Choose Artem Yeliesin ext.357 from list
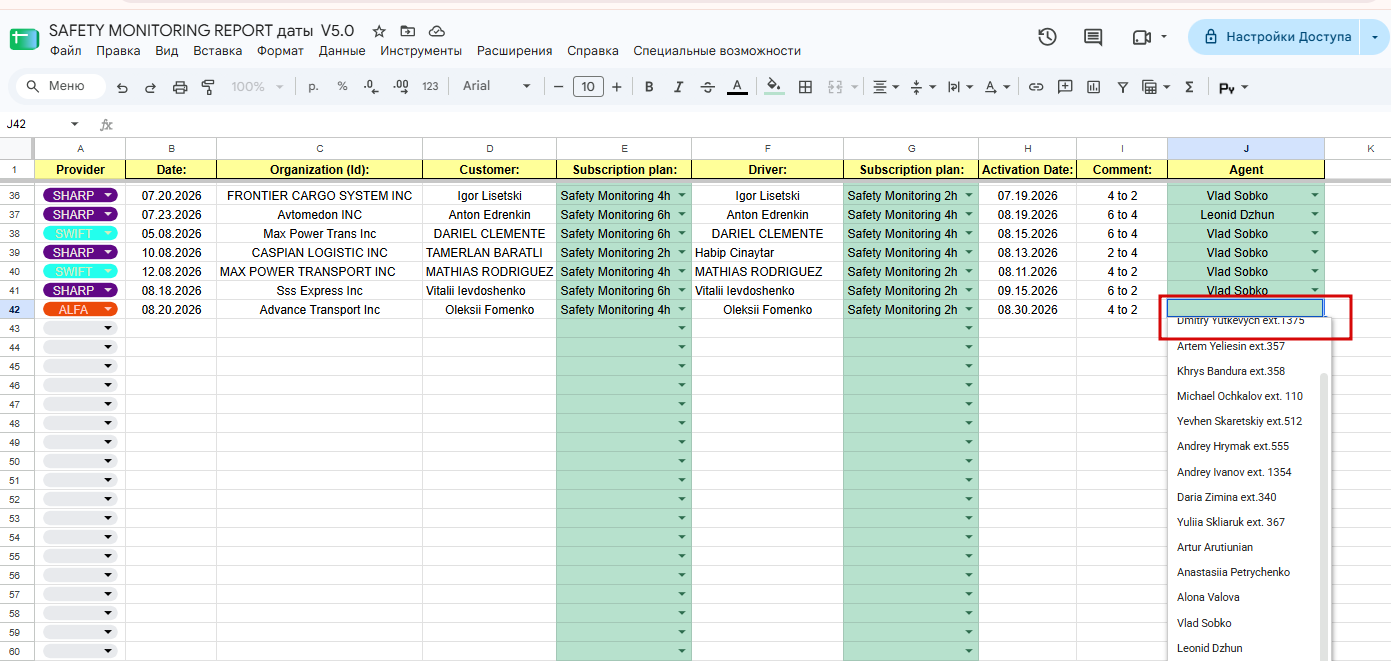 (x=1231, y=346)
